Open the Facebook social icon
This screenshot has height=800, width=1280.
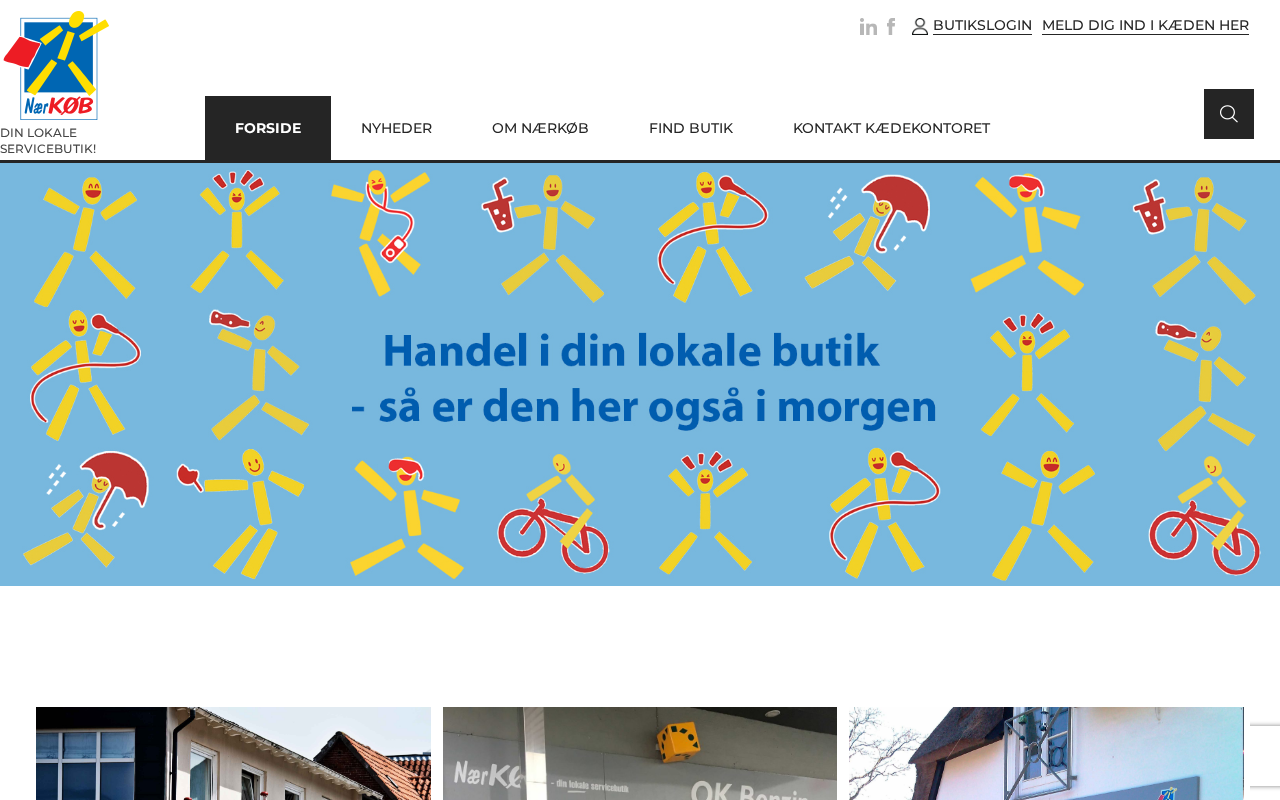click(891, 27)
